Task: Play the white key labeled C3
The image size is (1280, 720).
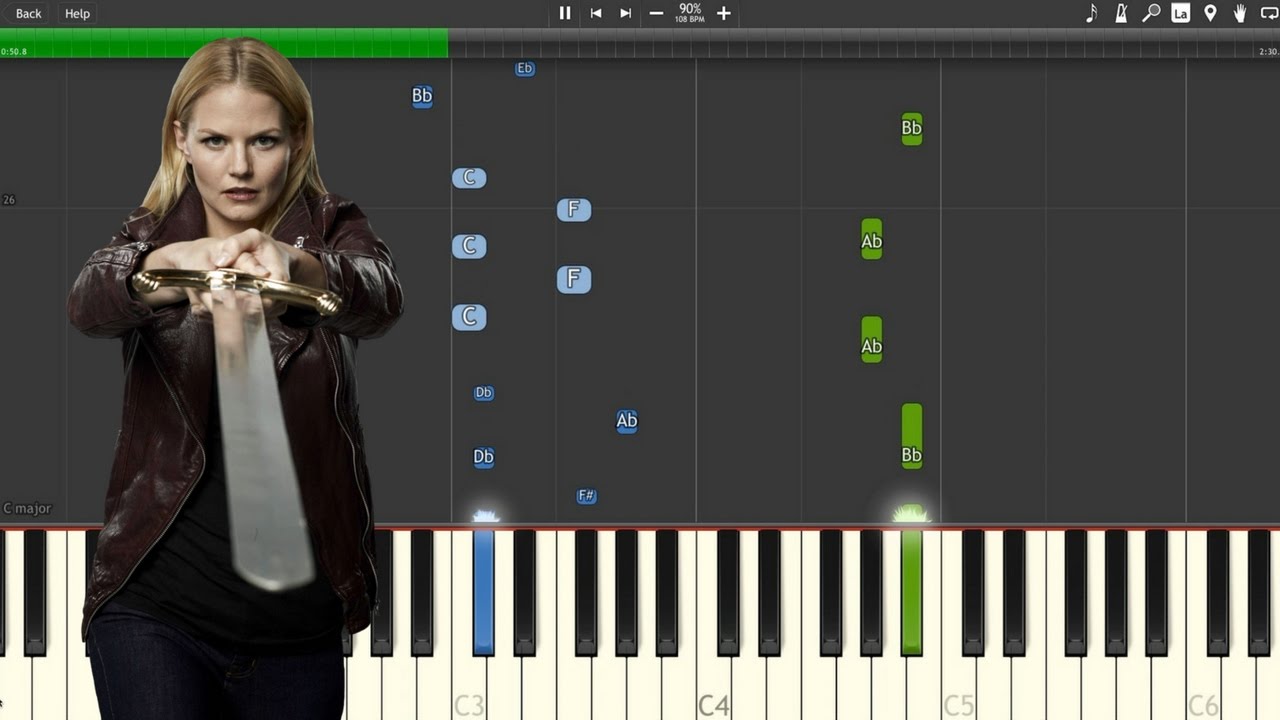Action: (468, 690)
